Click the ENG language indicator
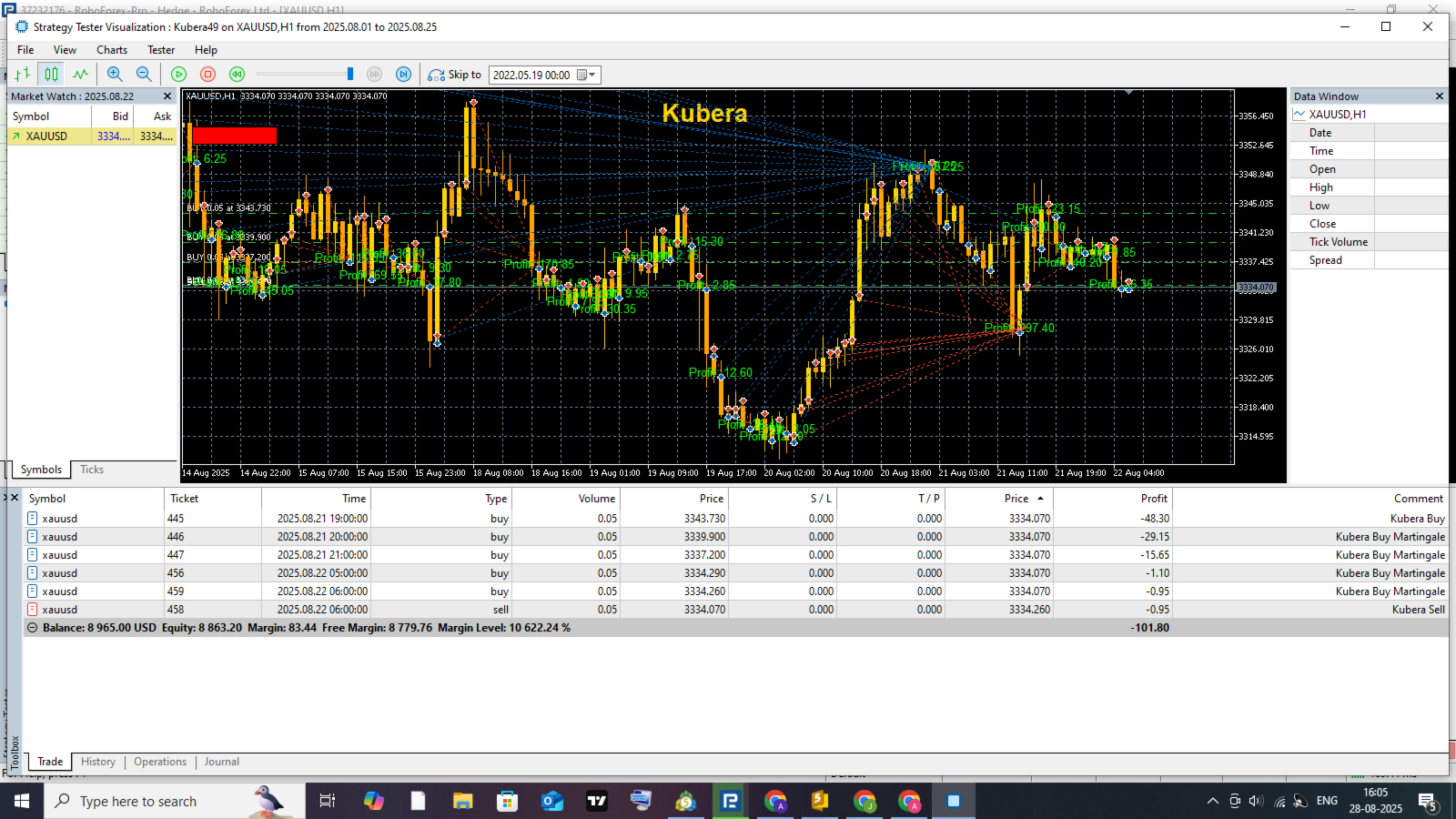Image resolution: width=1456 pixels, height=819 pixels. point(1327,801)
